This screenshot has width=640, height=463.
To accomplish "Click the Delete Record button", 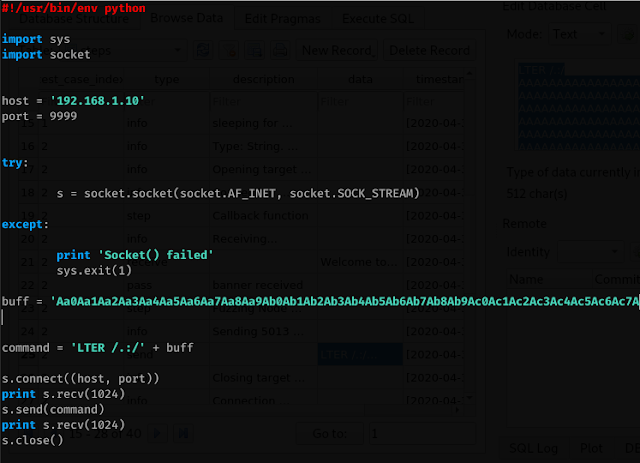I will coord(429,51).
